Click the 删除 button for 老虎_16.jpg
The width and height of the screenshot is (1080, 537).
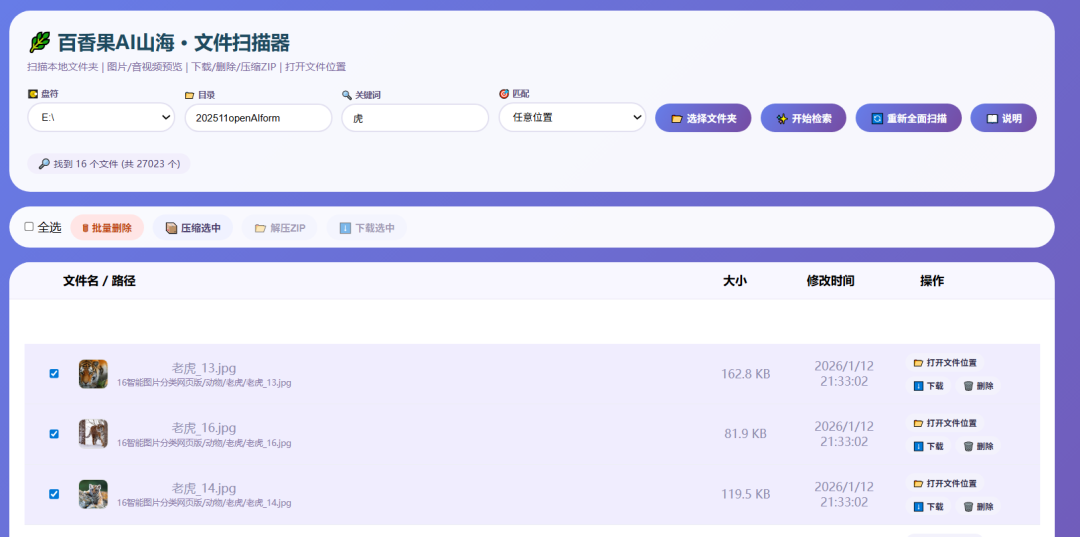click(978, 446)
